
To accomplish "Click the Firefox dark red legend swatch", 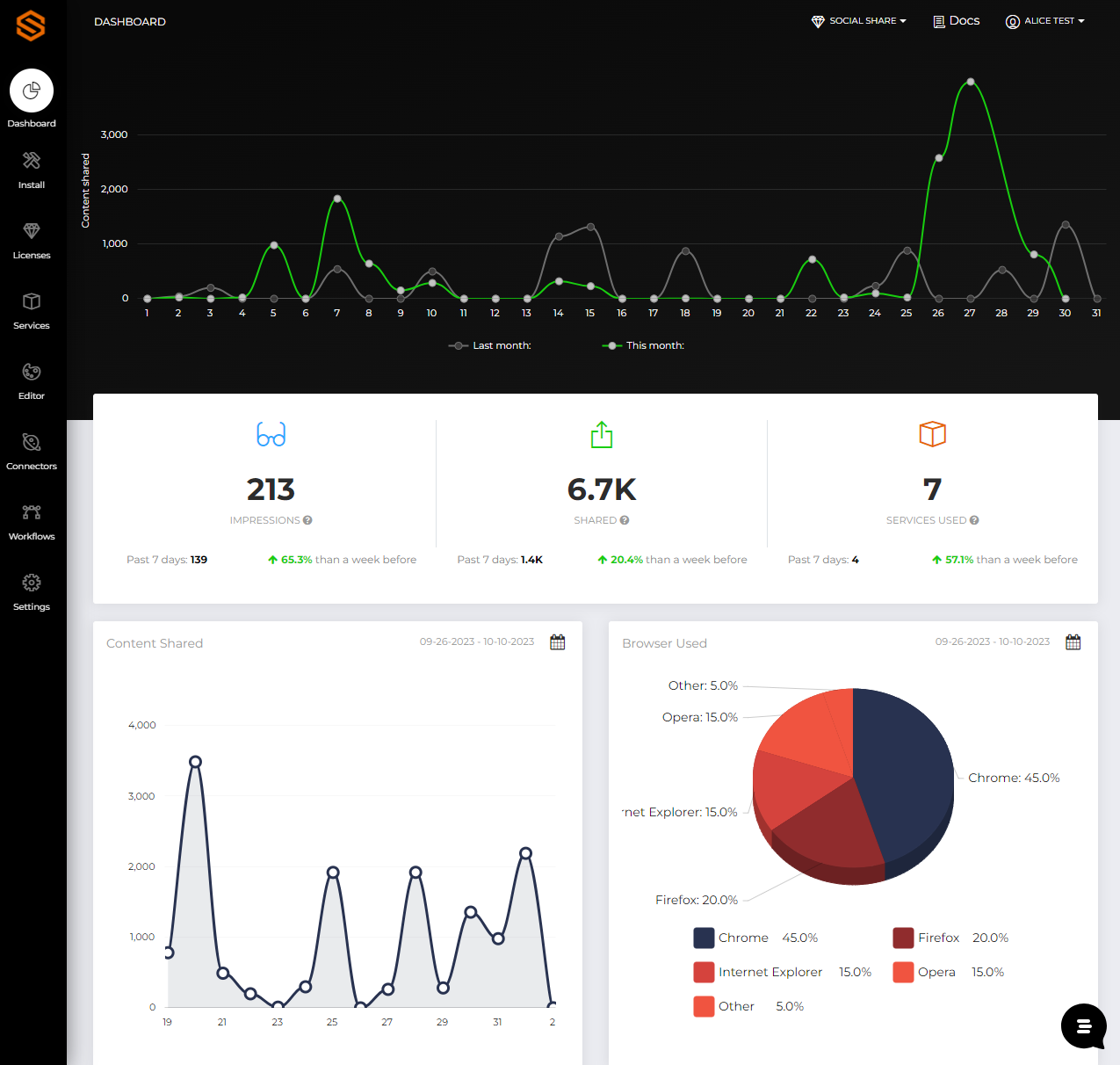I will tap(903, 938).
